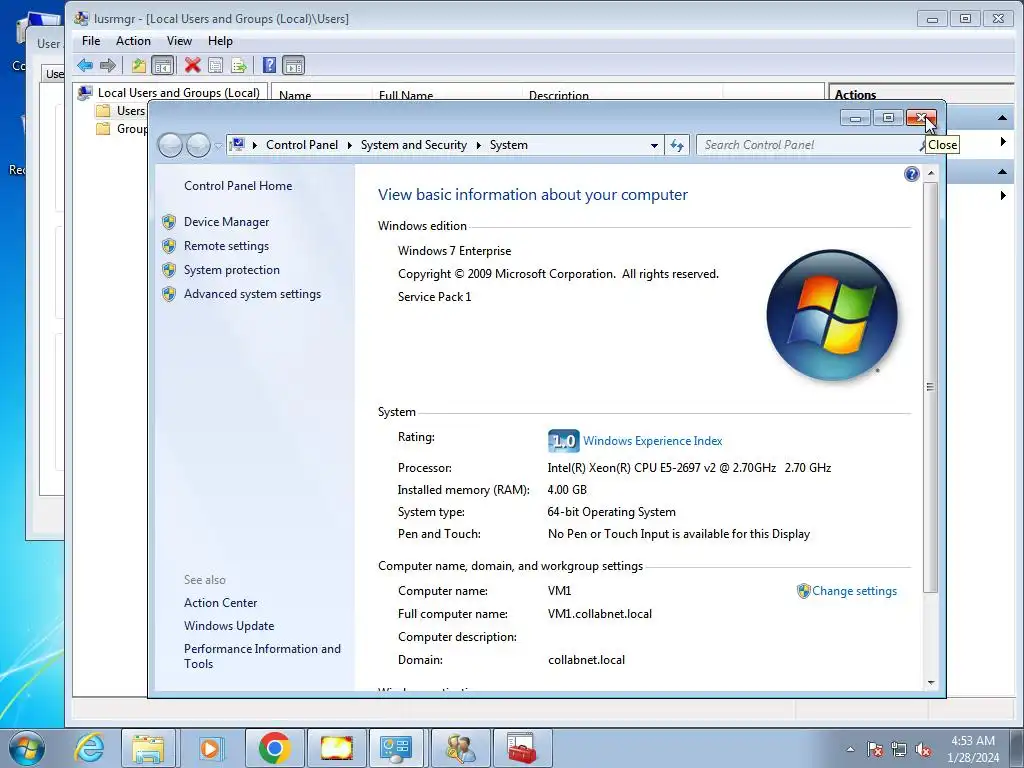Open Action Center link under See also
The height and width of the screenshot is (768, 1024).
click(220, 603)
